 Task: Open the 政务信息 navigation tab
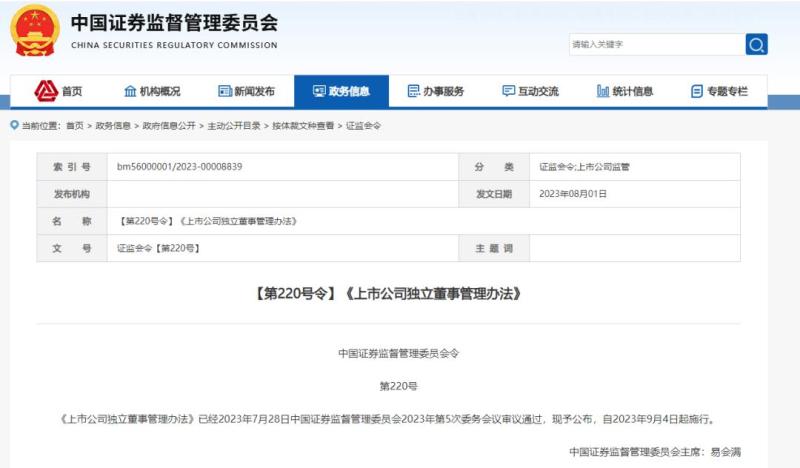[x=341, y=91]
